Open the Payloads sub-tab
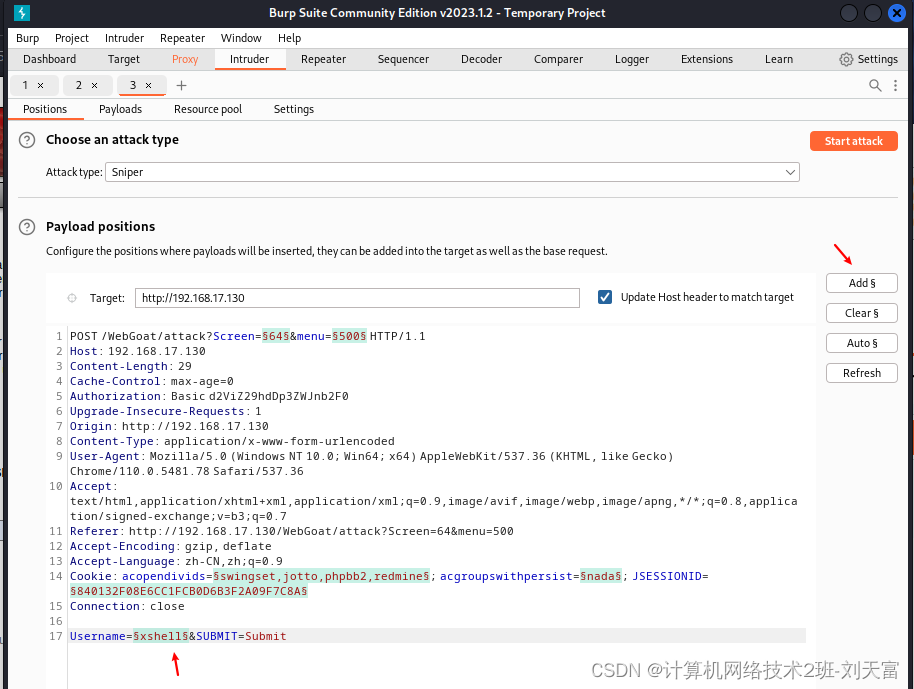 tap(120, 109)
